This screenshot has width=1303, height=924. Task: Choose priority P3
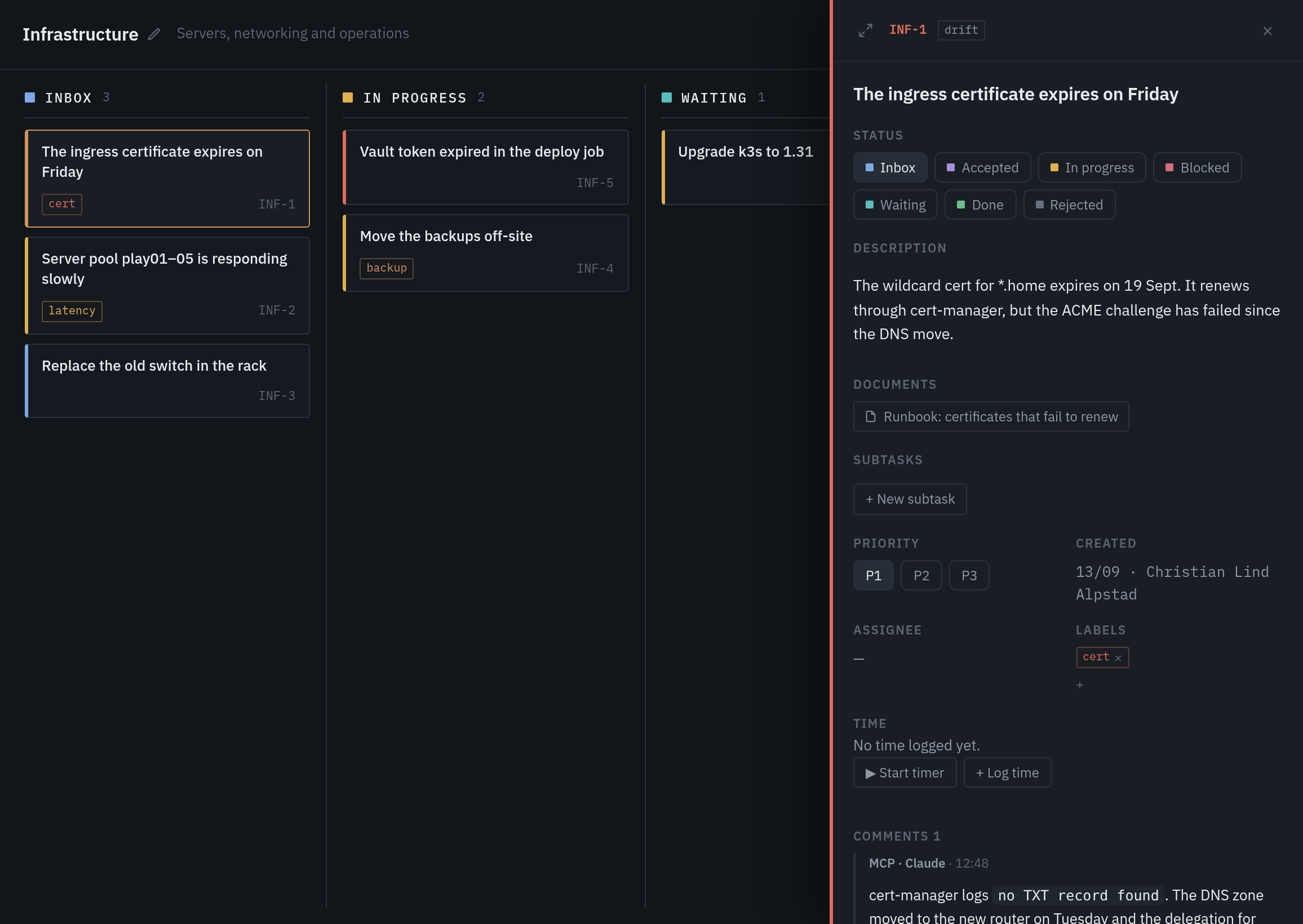point(969,576)
